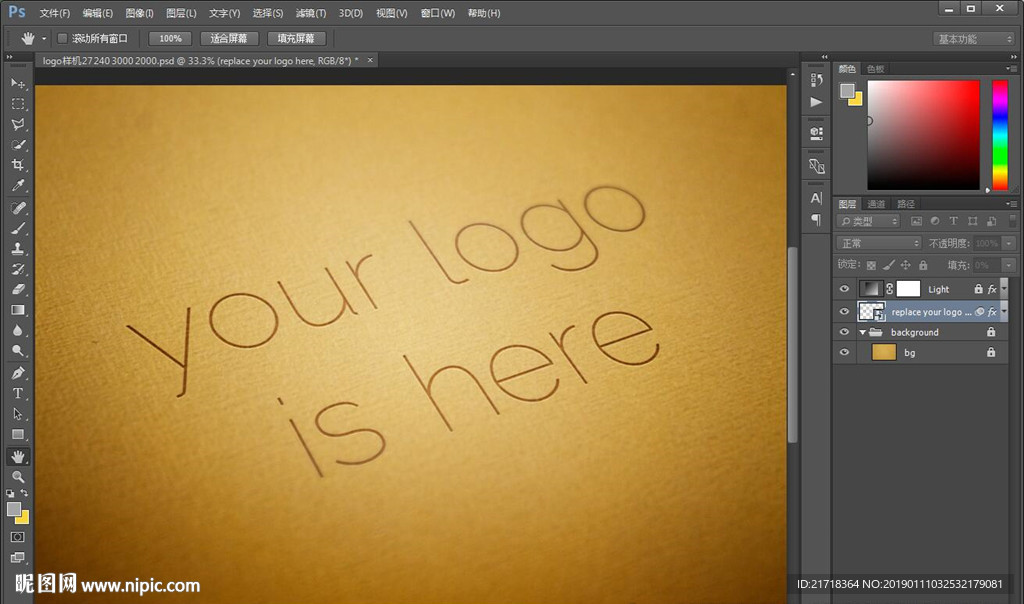Select the Eyedropper tool

[18, 185]
